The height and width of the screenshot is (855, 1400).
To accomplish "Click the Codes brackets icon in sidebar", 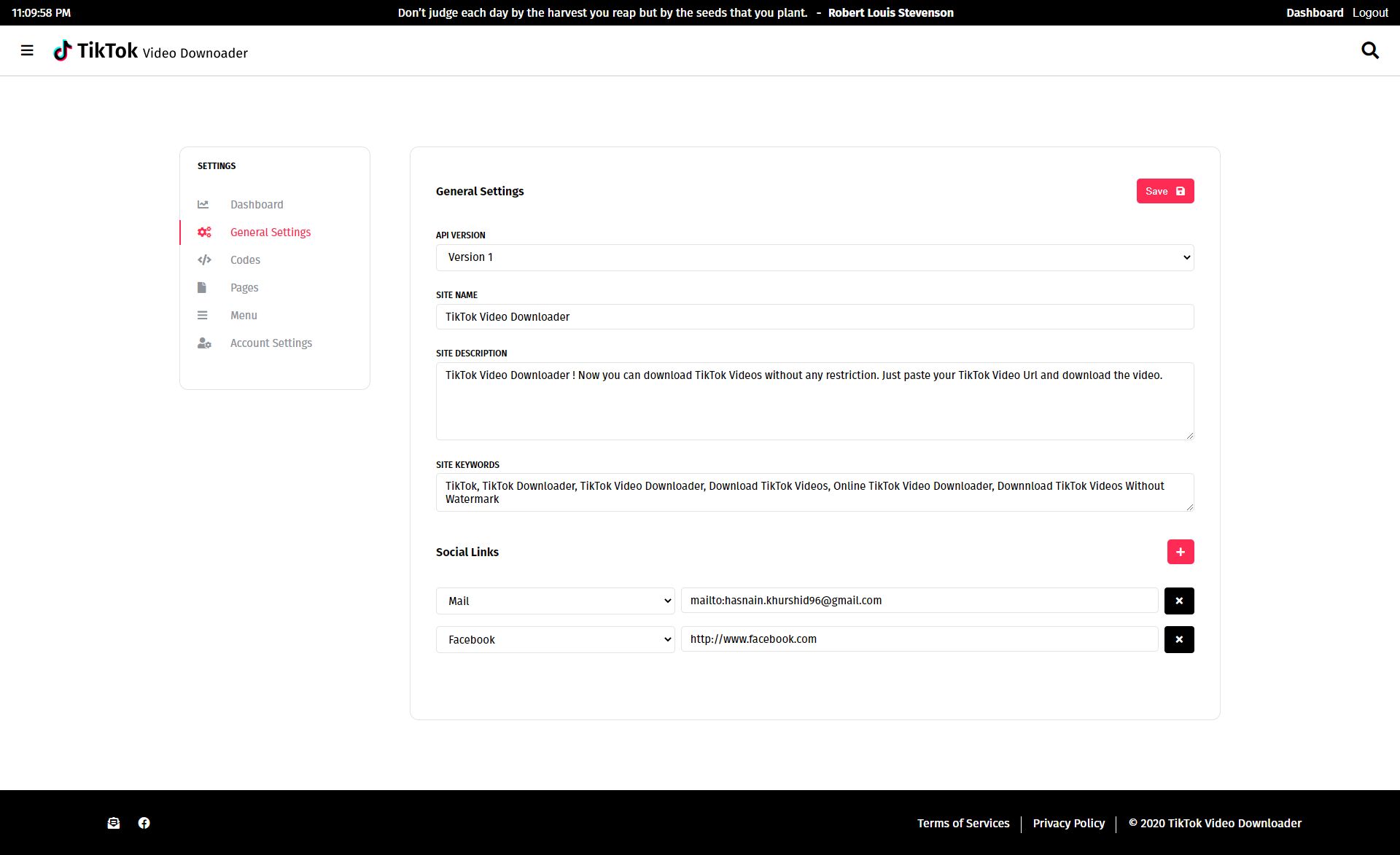I will pos(204,260).
